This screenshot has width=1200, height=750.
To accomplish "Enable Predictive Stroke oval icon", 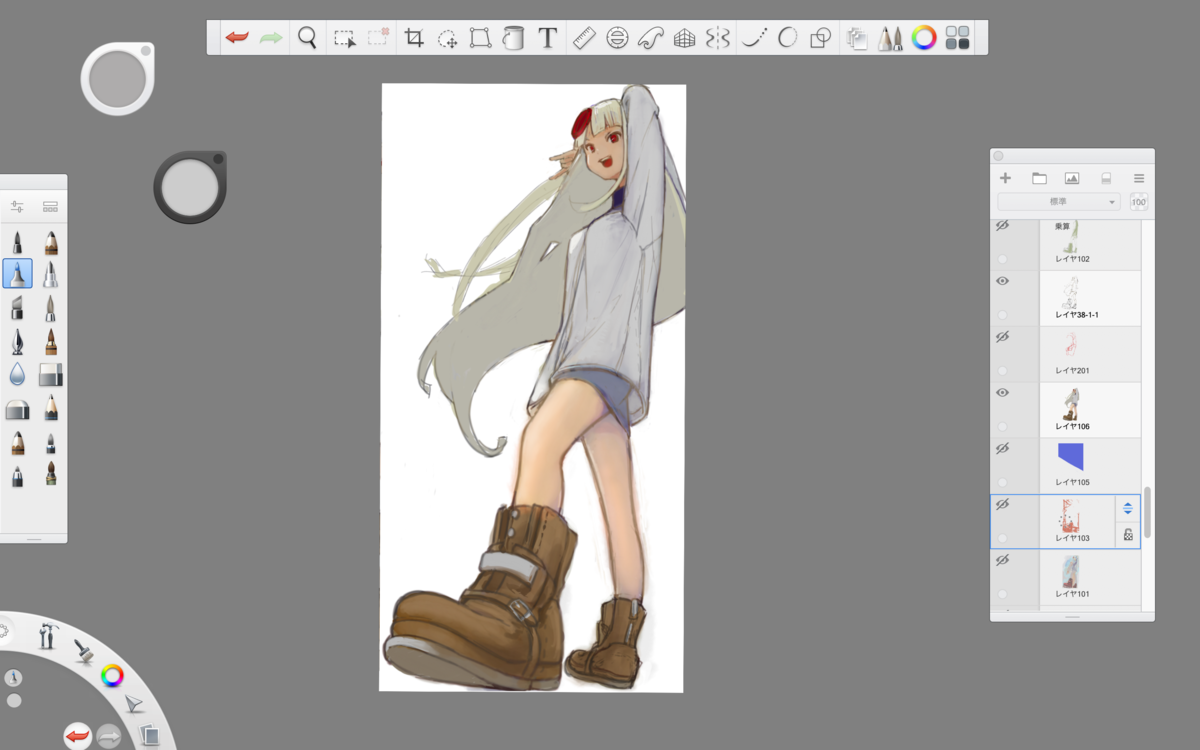I will point(787,38).
